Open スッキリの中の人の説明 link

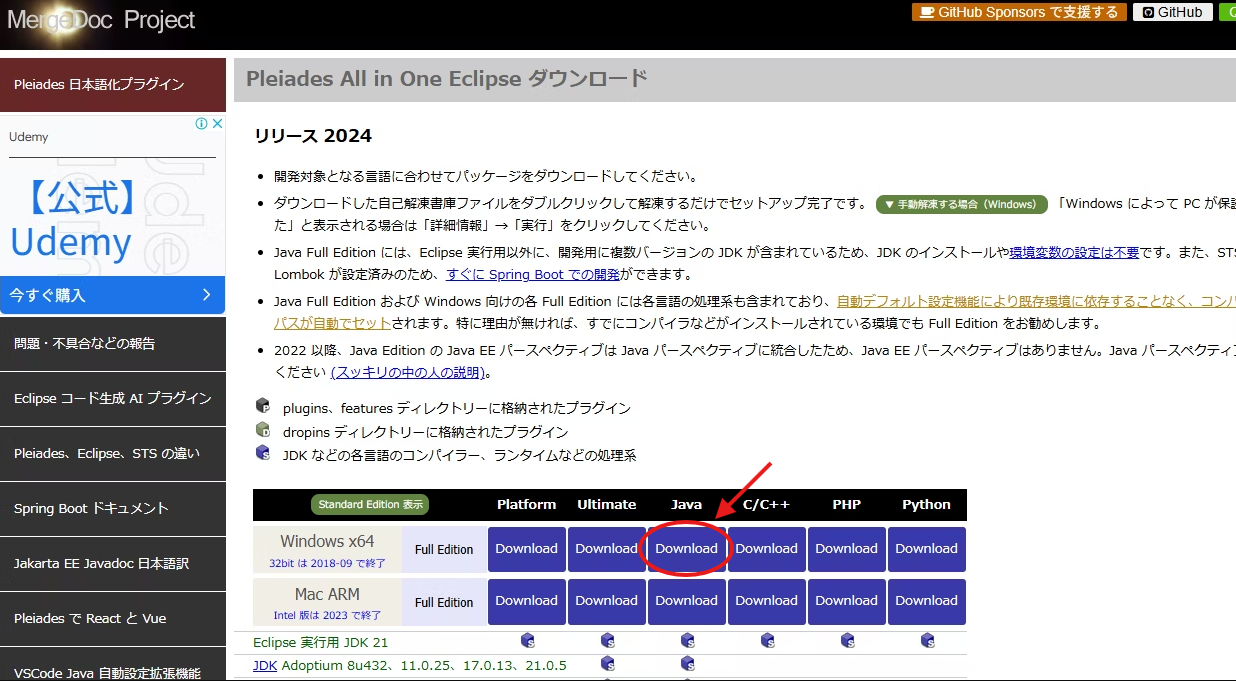point(407,372)
